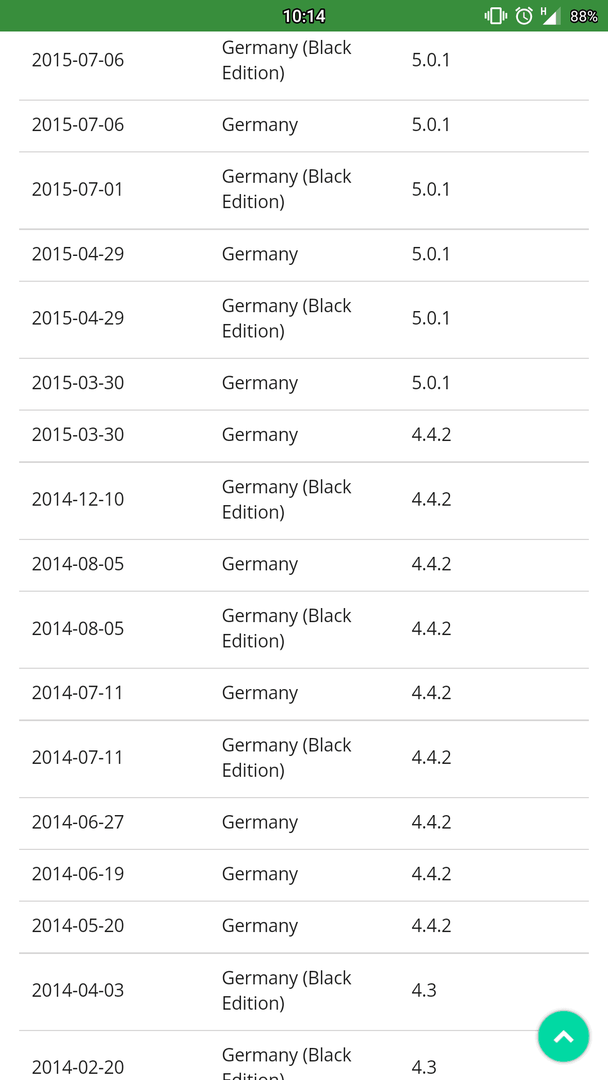The image size is (608, 1080).
Task: Tap the alarm clock icon in status bar
Action: [524, 16]
